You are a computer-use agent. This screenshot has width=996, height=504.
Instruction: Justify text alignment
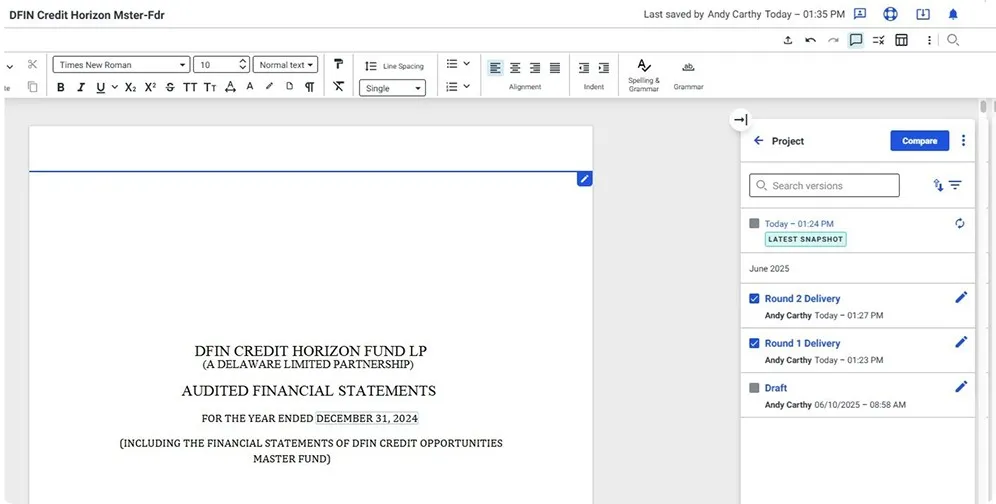tap(555, 68)
